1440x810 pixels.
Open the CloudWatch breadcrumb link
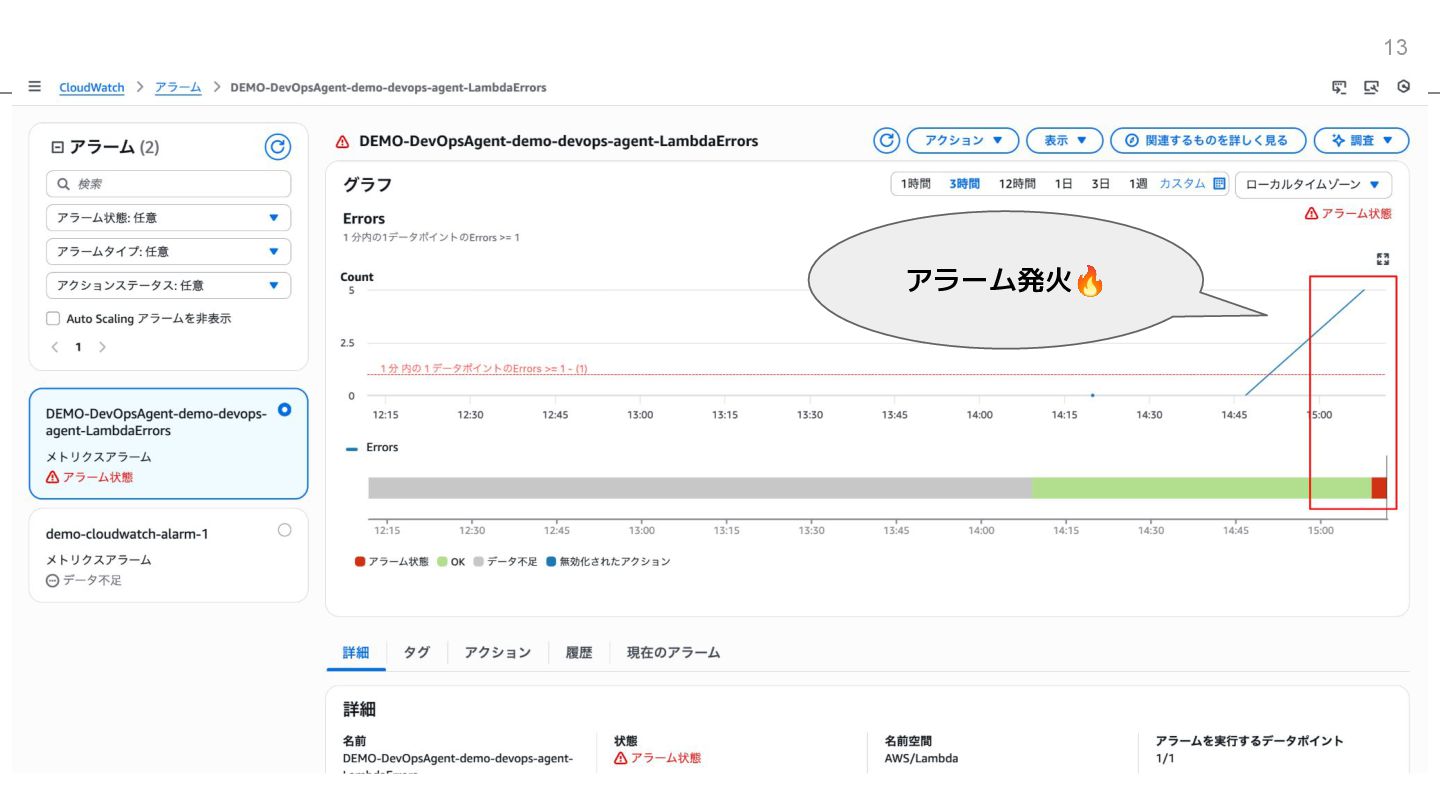(x=92, y=87)
